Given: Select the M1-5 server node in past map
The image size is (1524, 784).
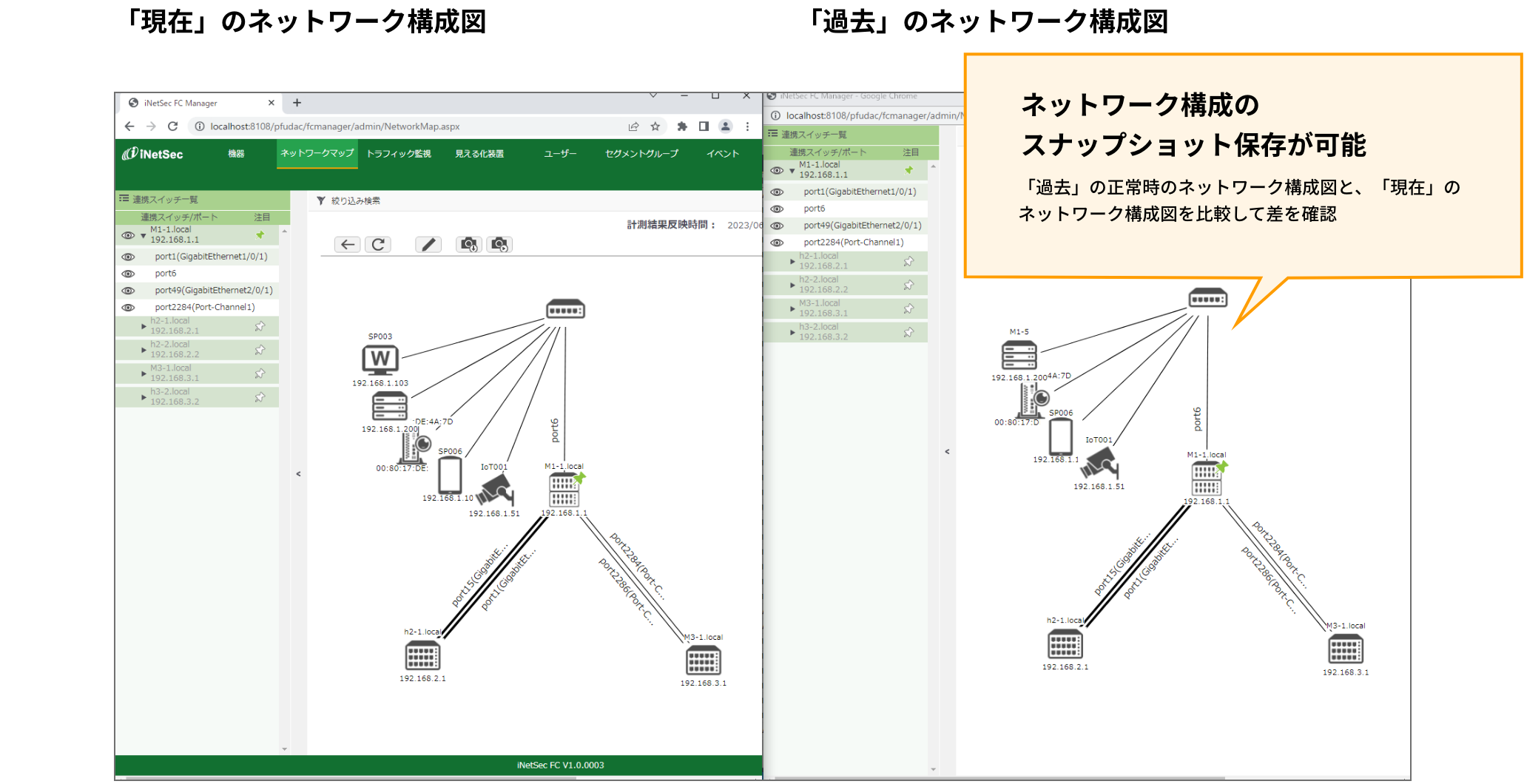Looking at the screenshot, I should click(1019, 355).
